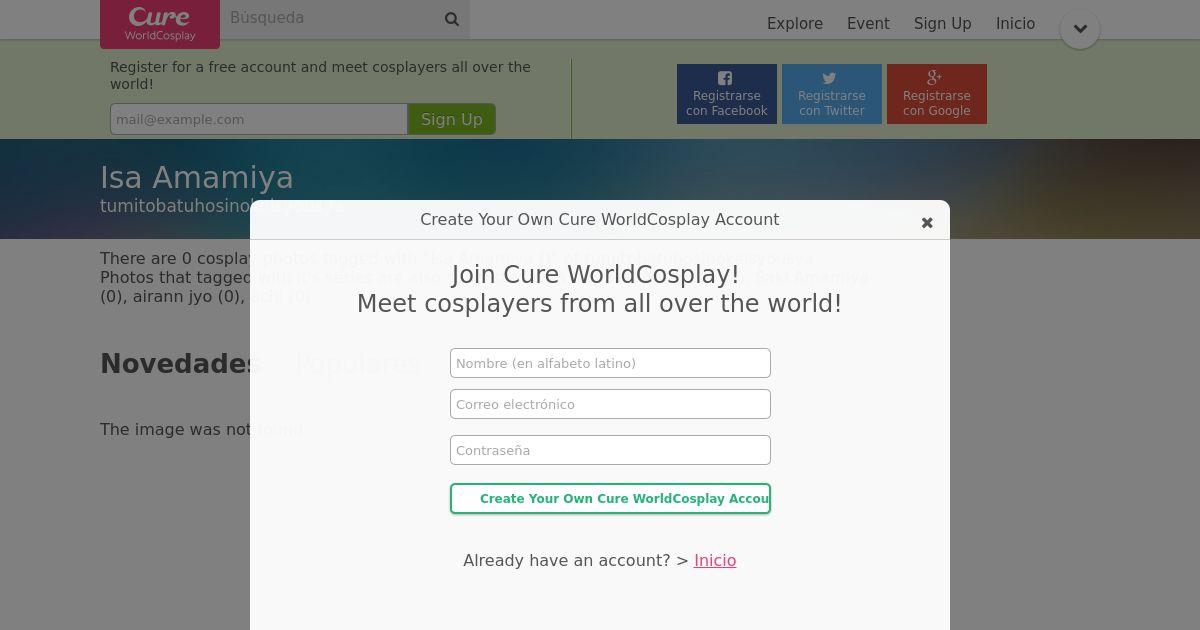Viewport: 1200px width, 630px height.
Task: Click the Google plus icon
Action: pyautogui.click(x=935, y=77)
